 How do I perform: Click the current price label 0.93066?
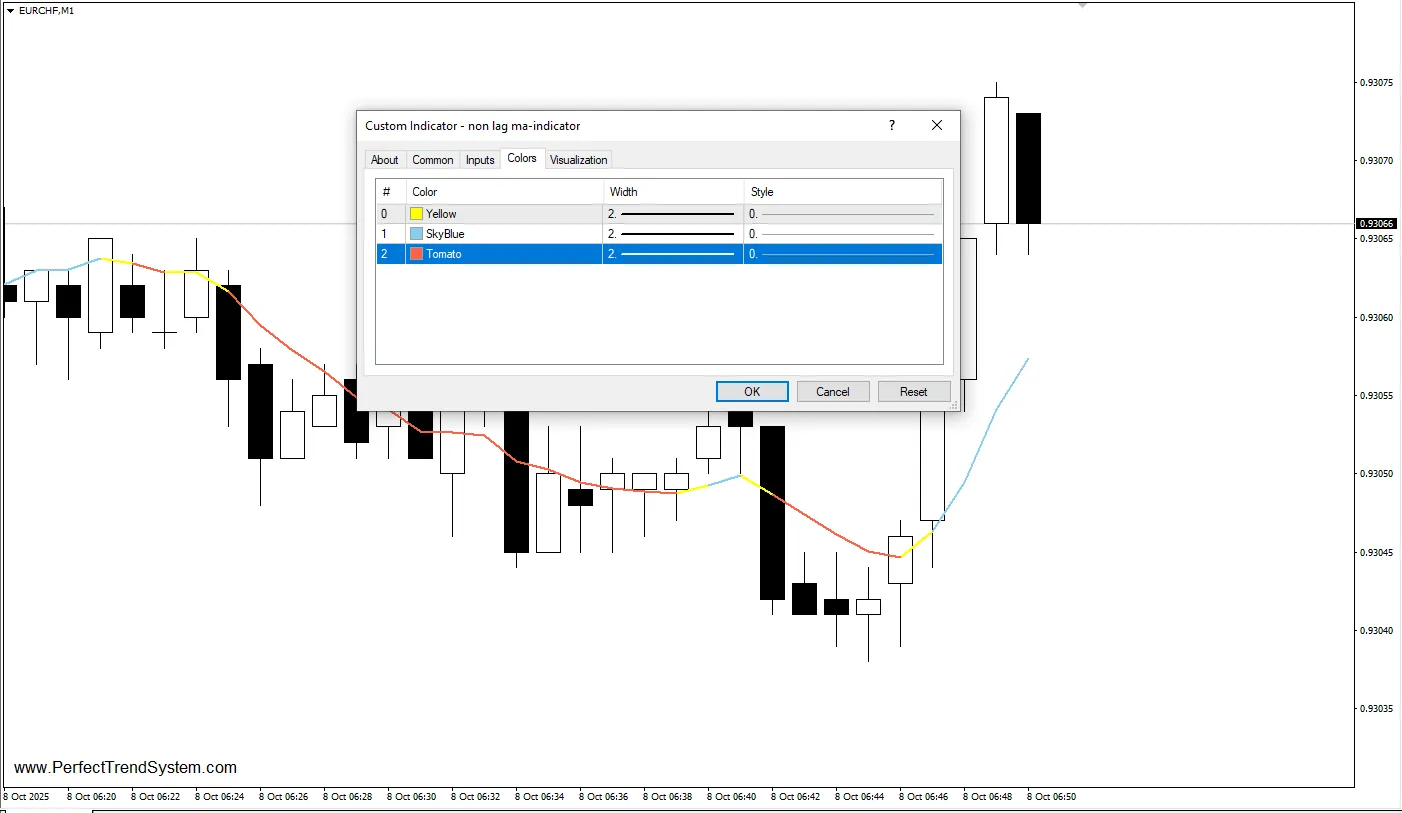coord(1376,224)
